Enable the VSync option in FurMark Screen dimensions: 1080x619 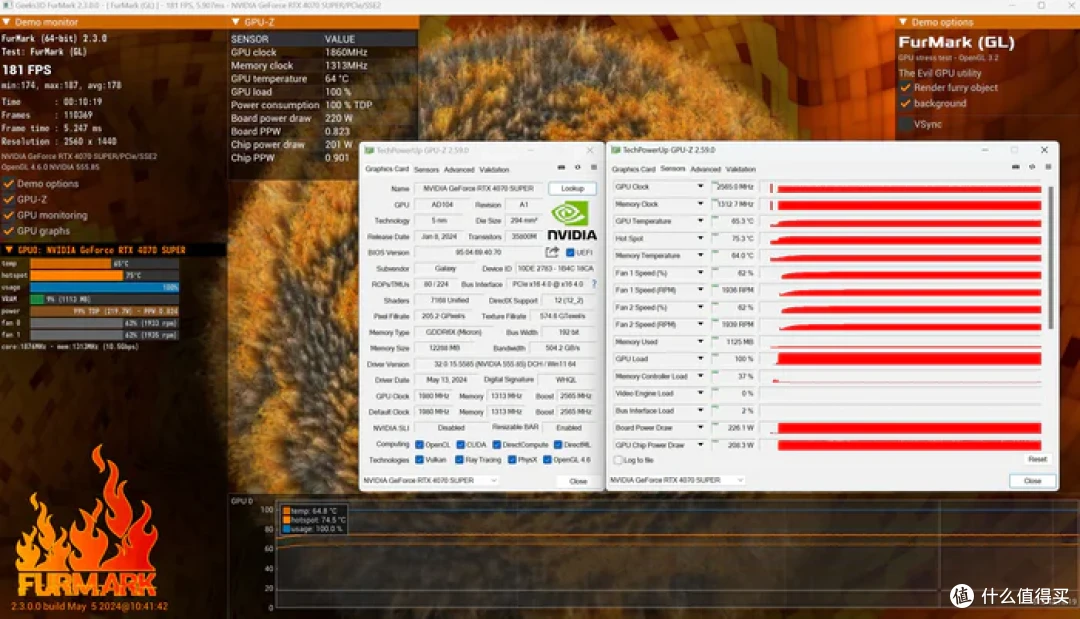click(905, 124)
